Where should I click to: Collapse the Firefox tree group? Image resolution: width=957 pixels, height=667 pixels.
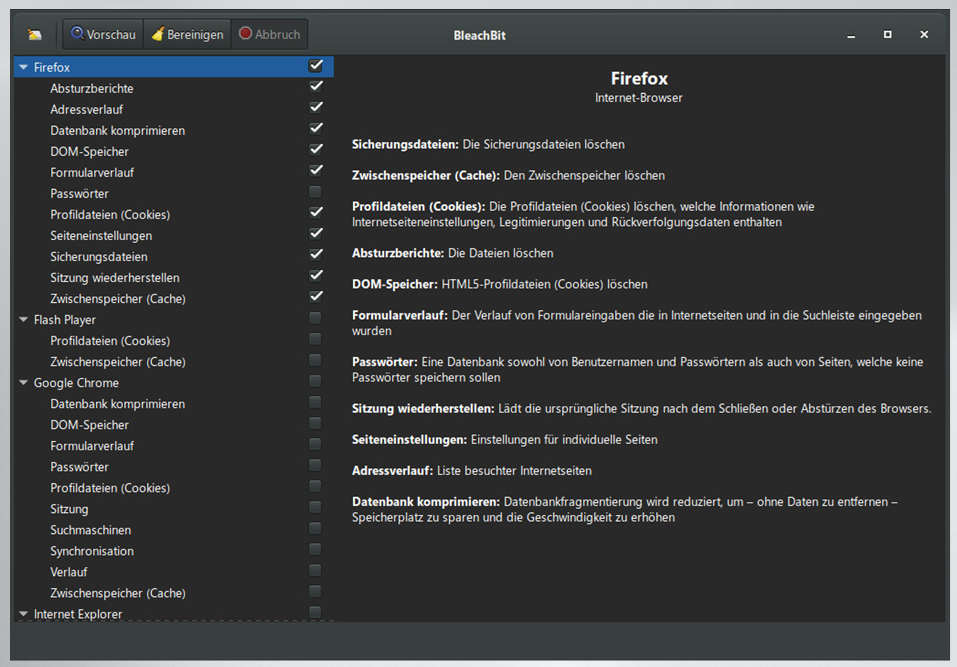tap(23, 67)
